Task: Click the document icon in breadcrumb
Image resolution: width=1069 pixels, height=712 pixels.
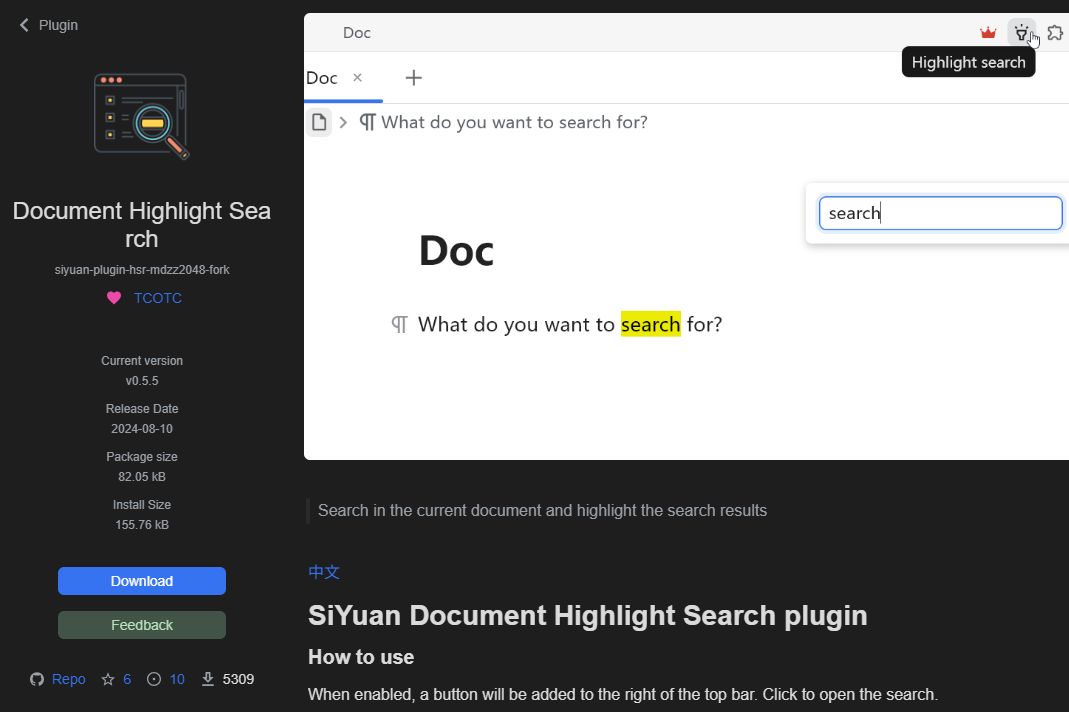Action: pyautogui.click(x=319, y=122)
